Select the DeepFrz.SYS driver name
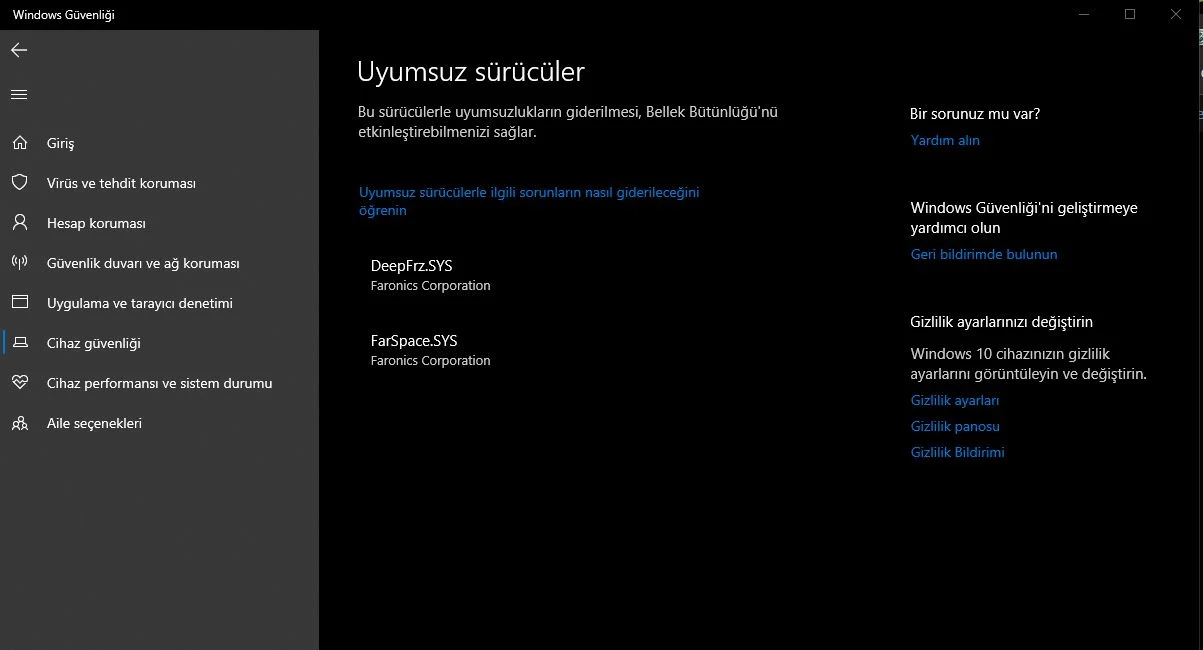 (411, 266)
